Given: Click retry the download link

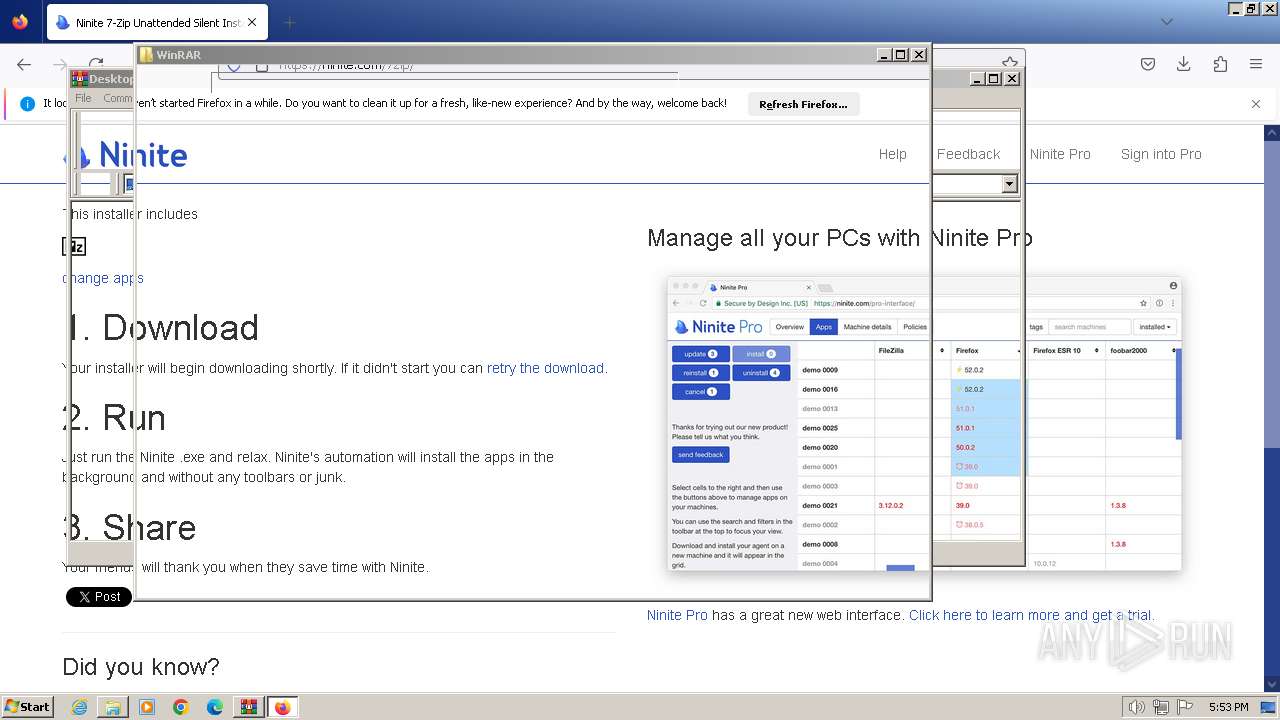Looking at the screenshot, I should (x=545, y=368).
